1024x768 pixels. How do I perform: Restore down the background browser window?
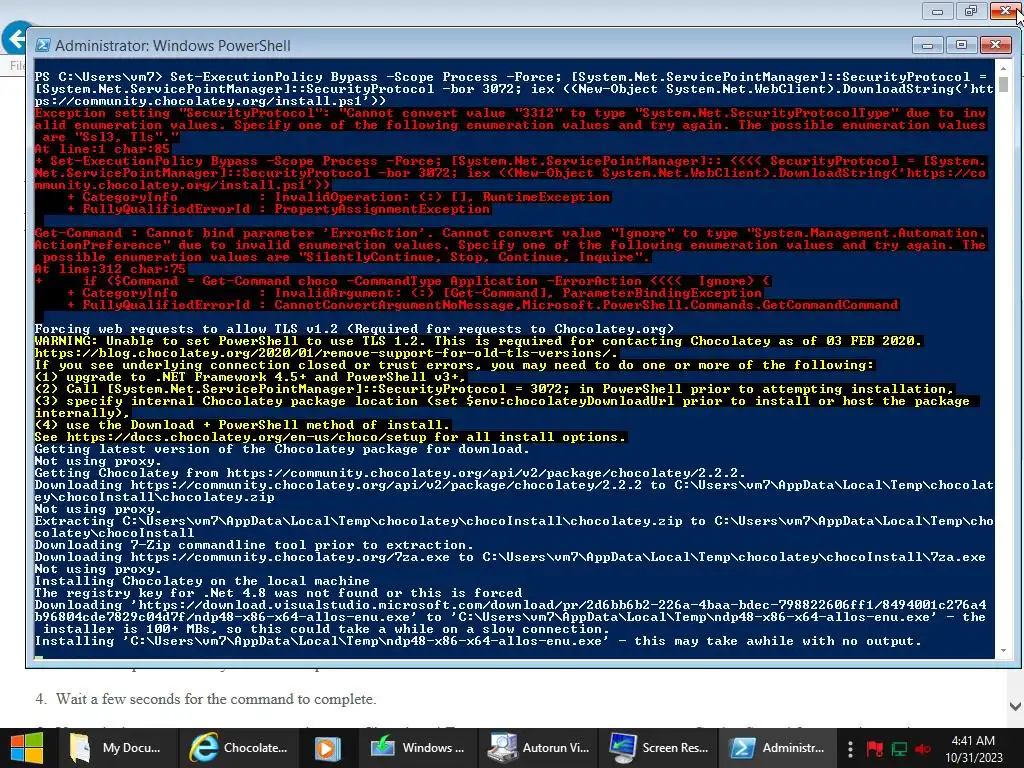tap(971, 11)
